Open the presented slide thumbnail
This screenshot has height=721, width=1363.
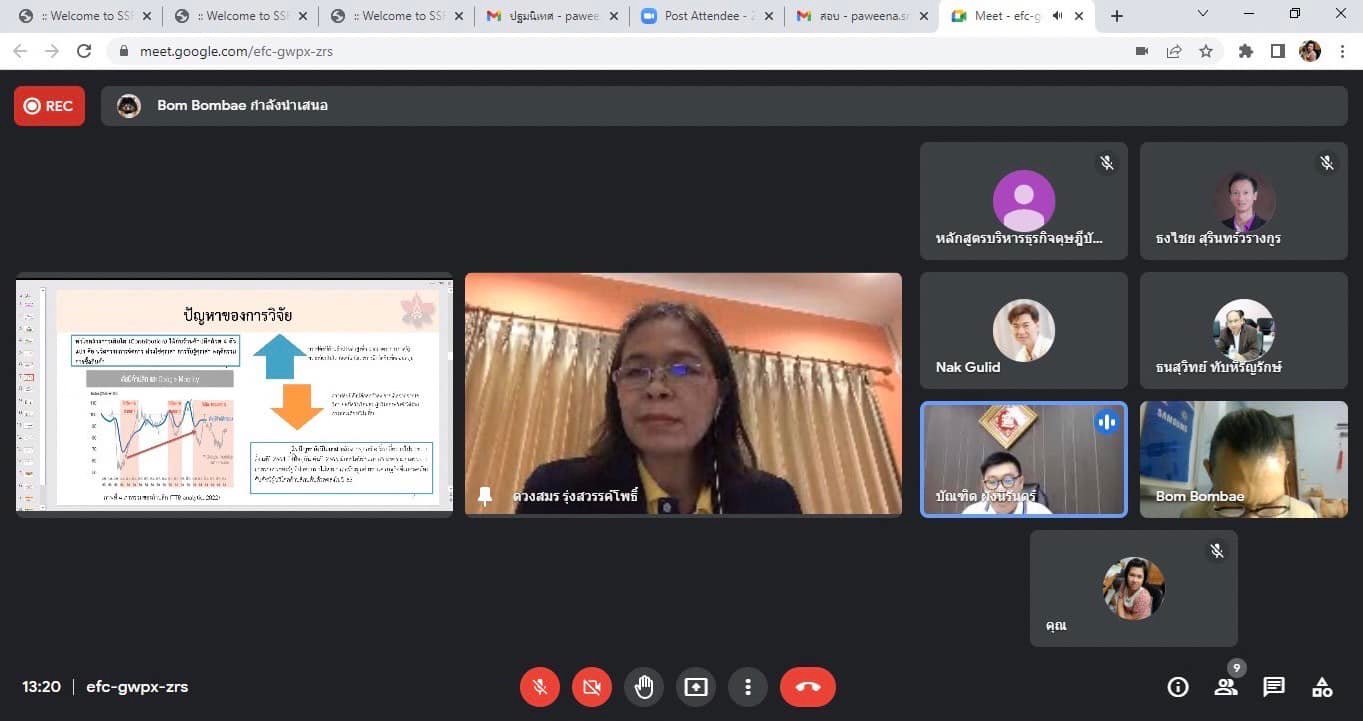coord(234,394)
